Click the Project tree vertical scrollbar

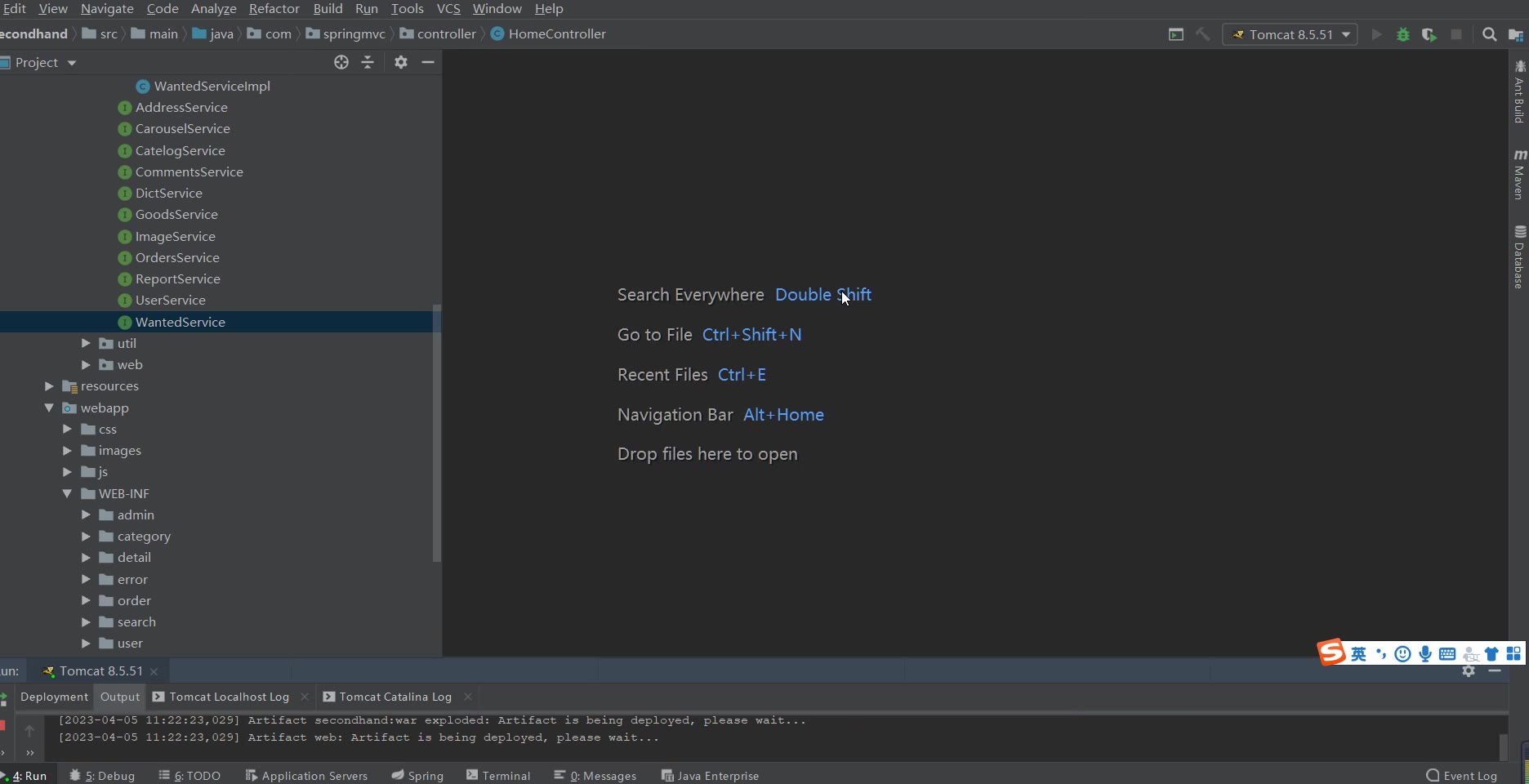coord(437,433)
